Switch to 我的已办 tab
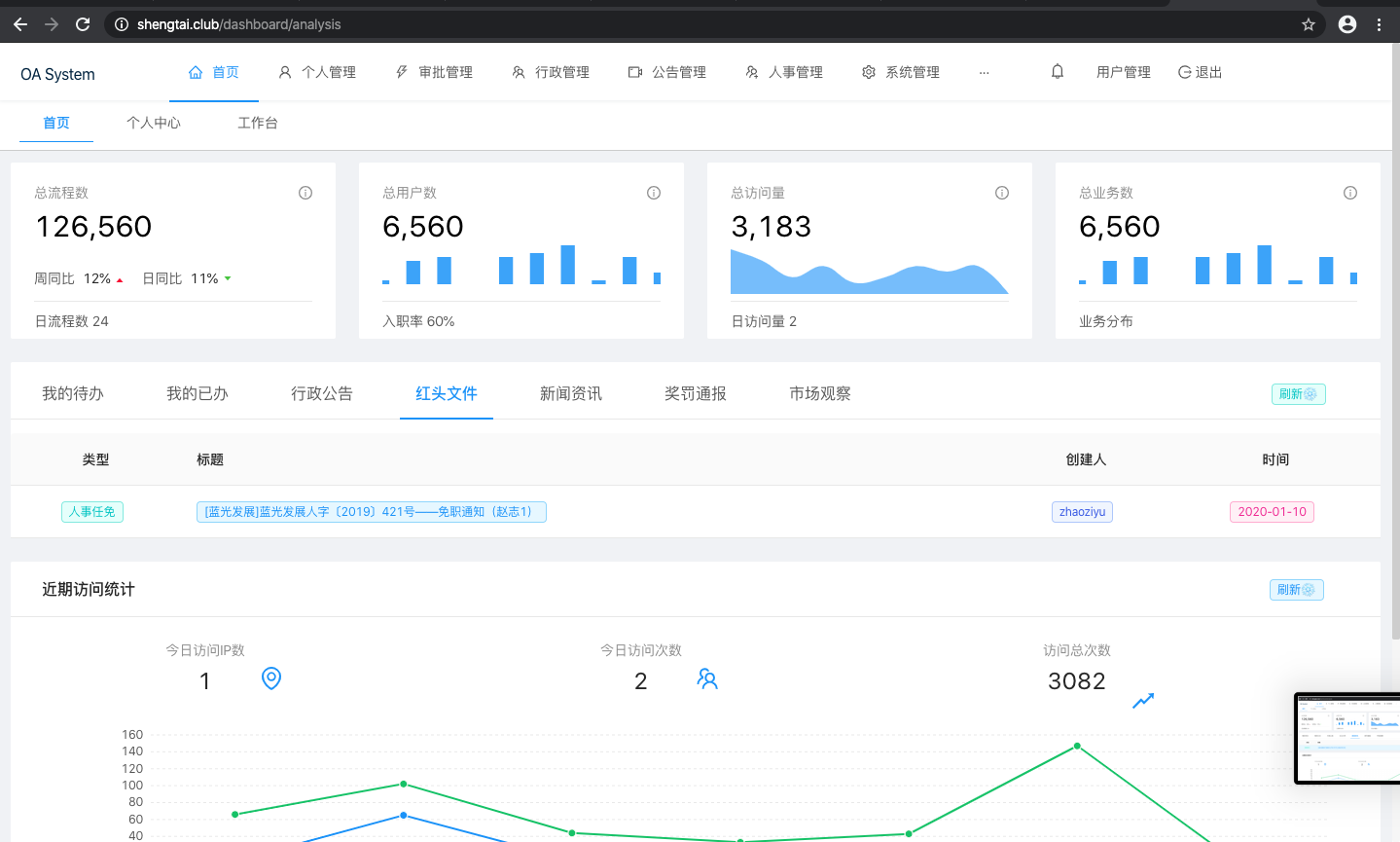1400x842 pixels. click(197, 393)
